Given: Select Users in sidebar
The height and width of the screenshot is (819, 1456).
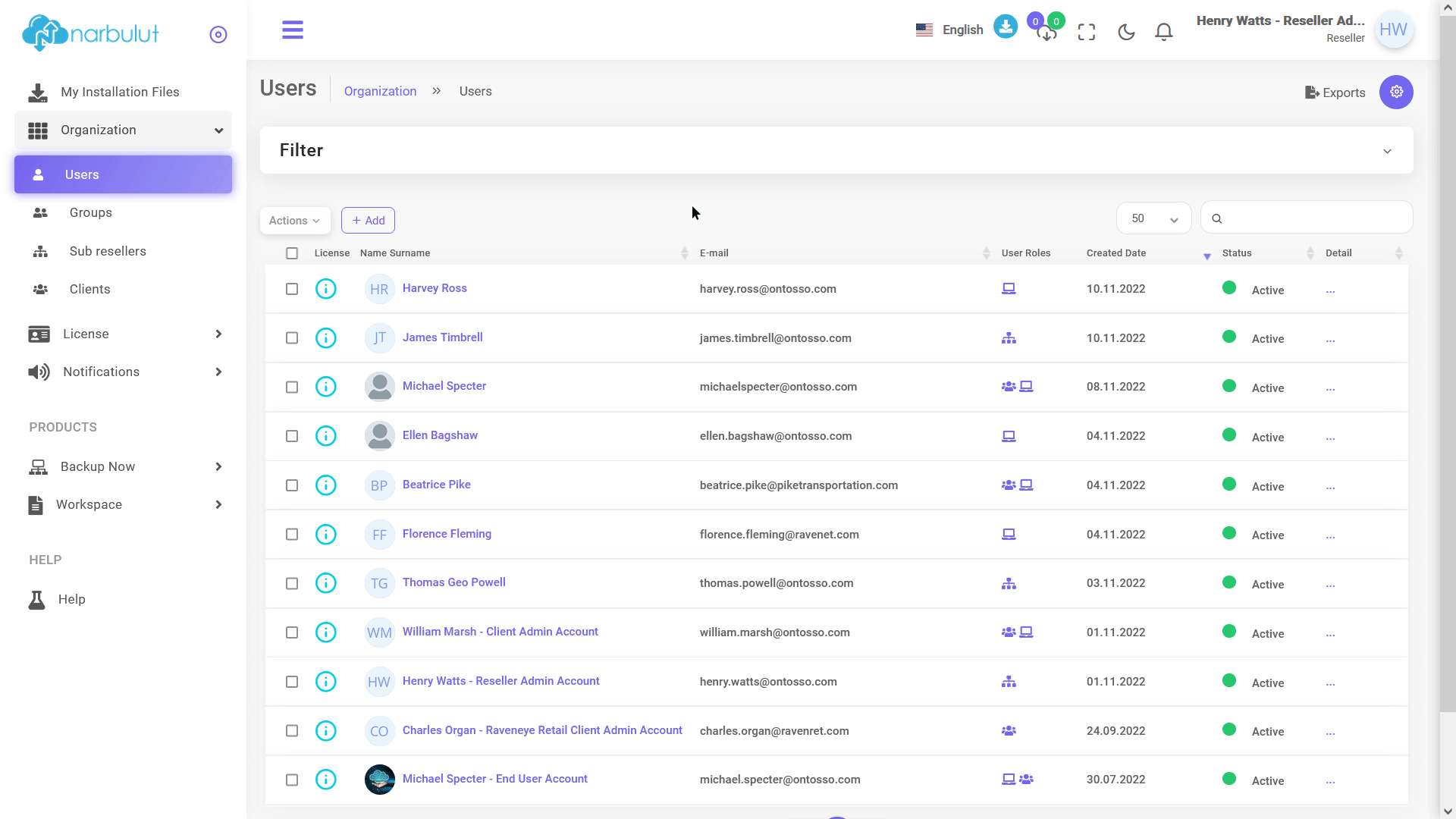Looking at the screenshot, I should click(x=123, y=174).
